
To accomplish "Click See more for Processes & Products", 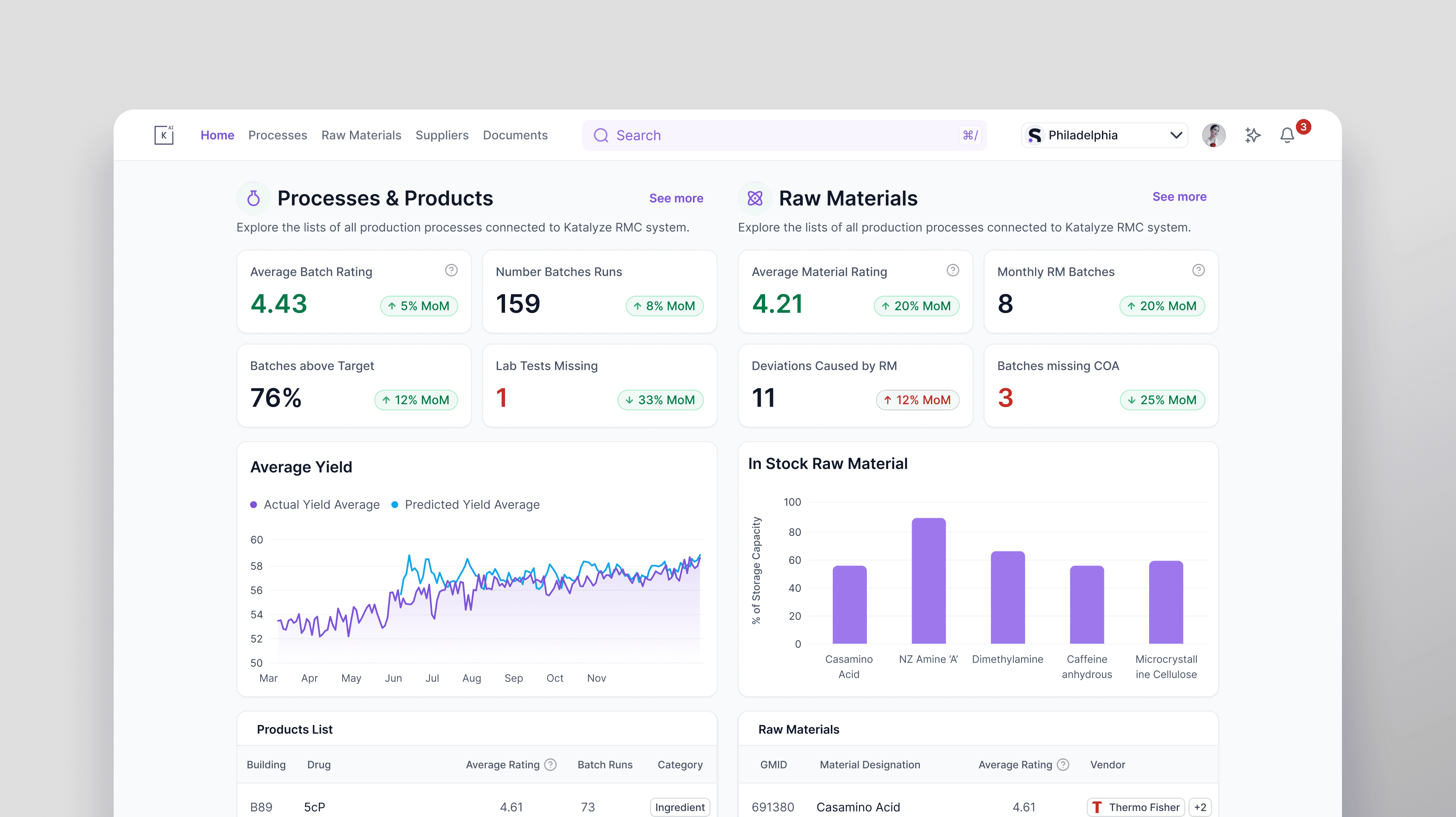I will point(676,198).
